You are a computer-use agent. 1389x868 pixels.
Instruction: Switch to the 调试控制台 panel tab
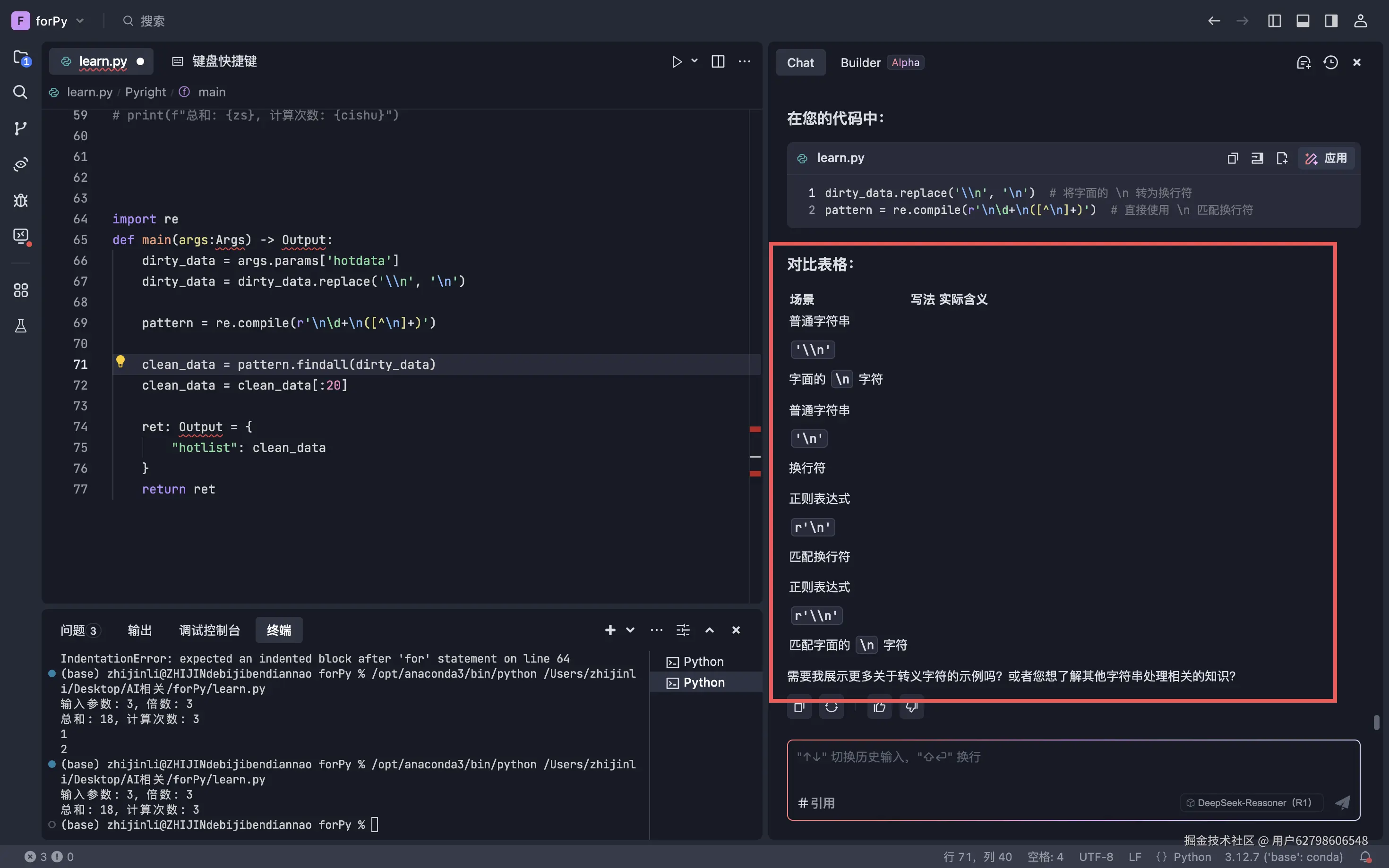pos(209,630)
